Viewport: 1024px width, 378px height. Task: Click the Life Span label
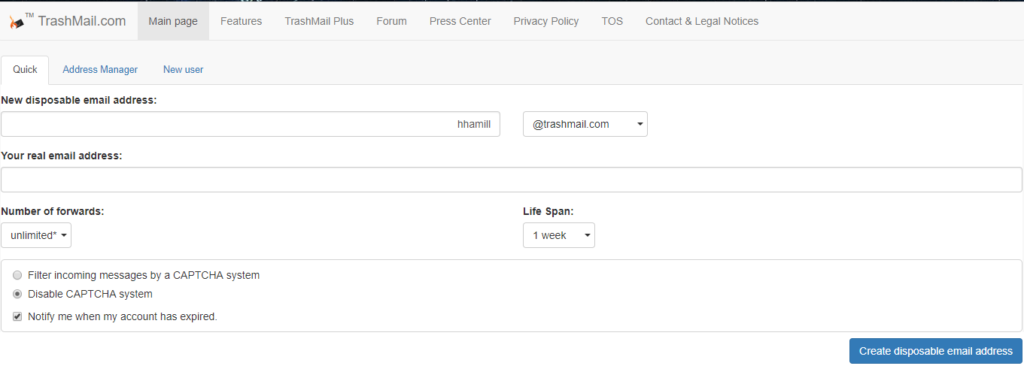point(548,211)
